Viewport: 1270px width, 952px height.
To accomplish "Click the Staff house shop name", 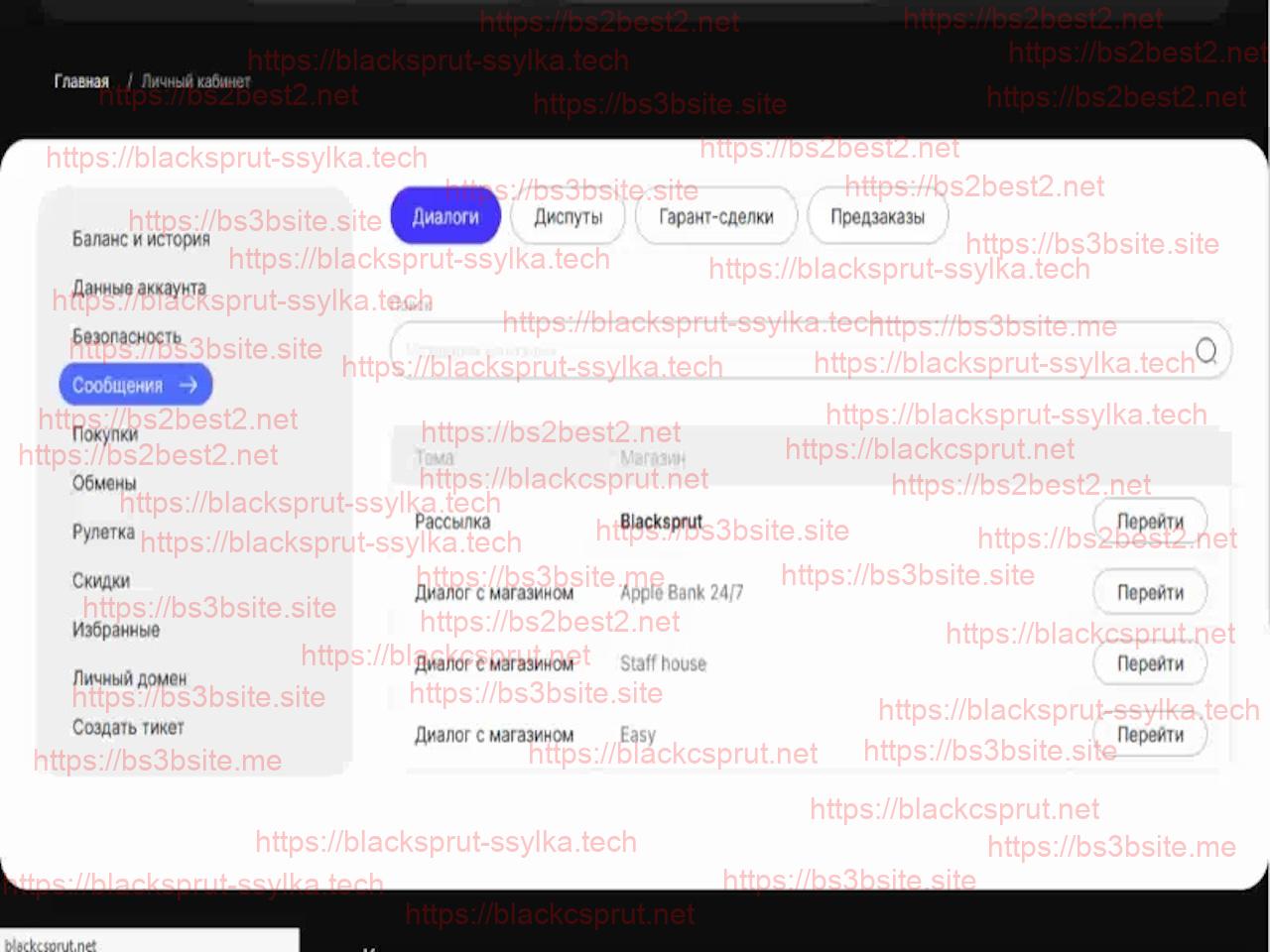I will click(x=663, y=663).
